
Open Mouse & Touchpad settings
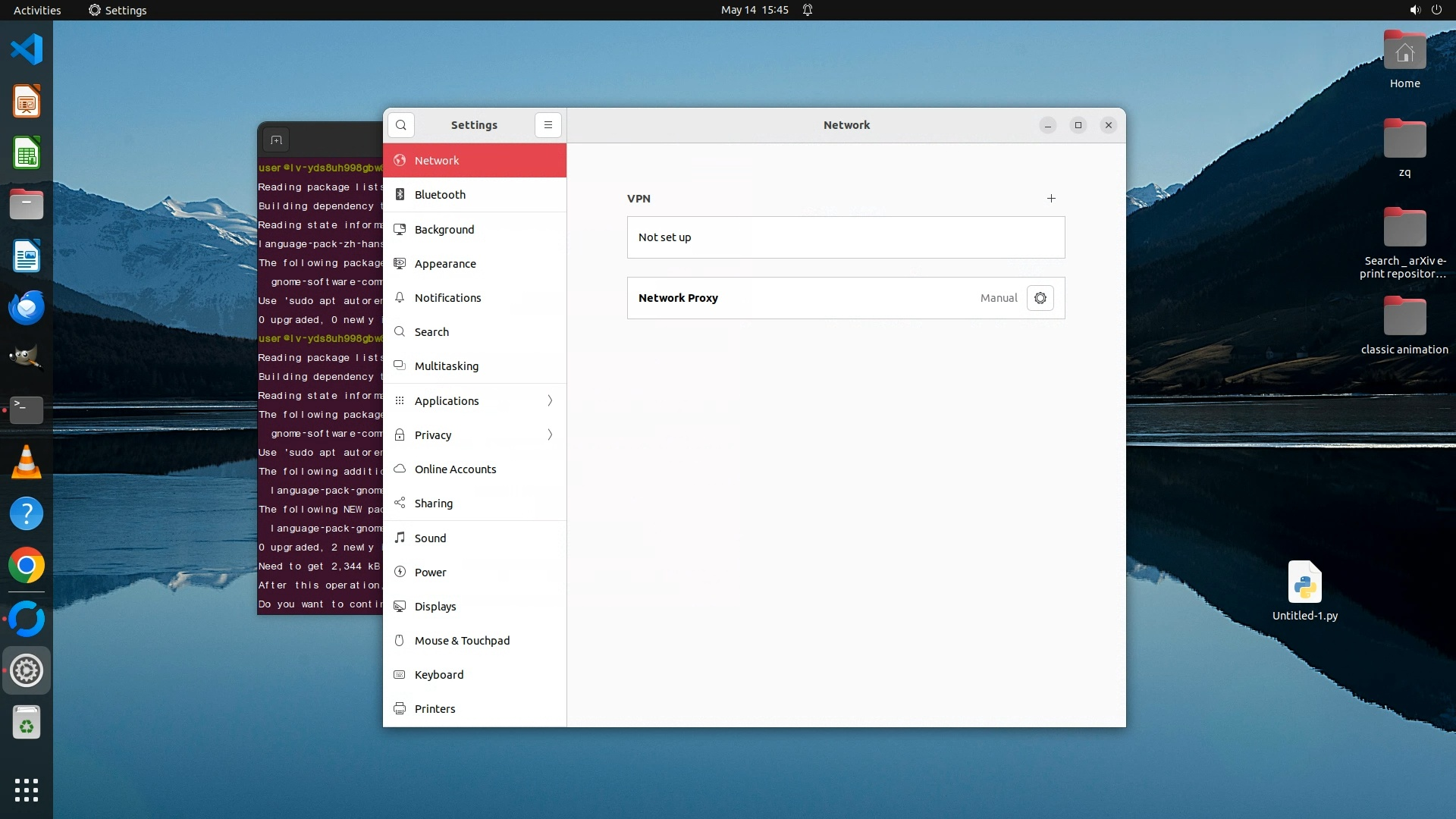462,641
